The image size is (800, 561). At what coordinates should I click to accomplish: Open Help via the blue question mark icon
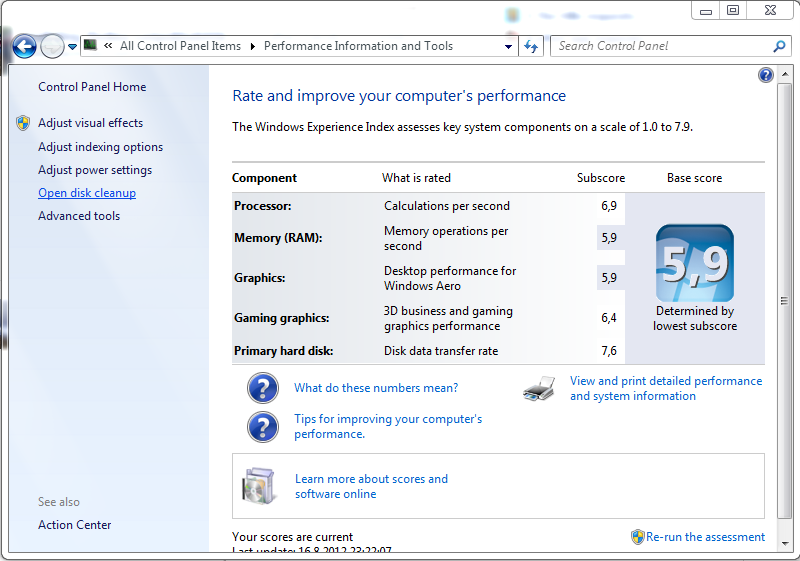click(x=766, y=75)
